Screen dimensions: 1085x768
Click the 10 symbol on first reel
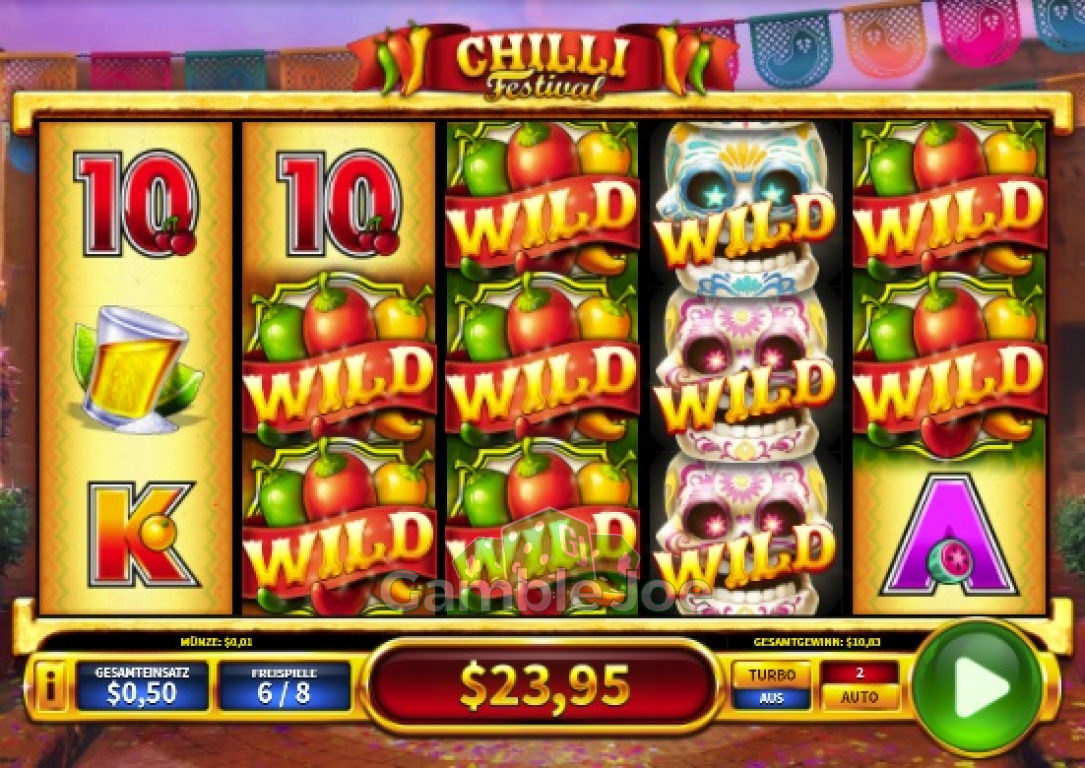coord(136,203)
